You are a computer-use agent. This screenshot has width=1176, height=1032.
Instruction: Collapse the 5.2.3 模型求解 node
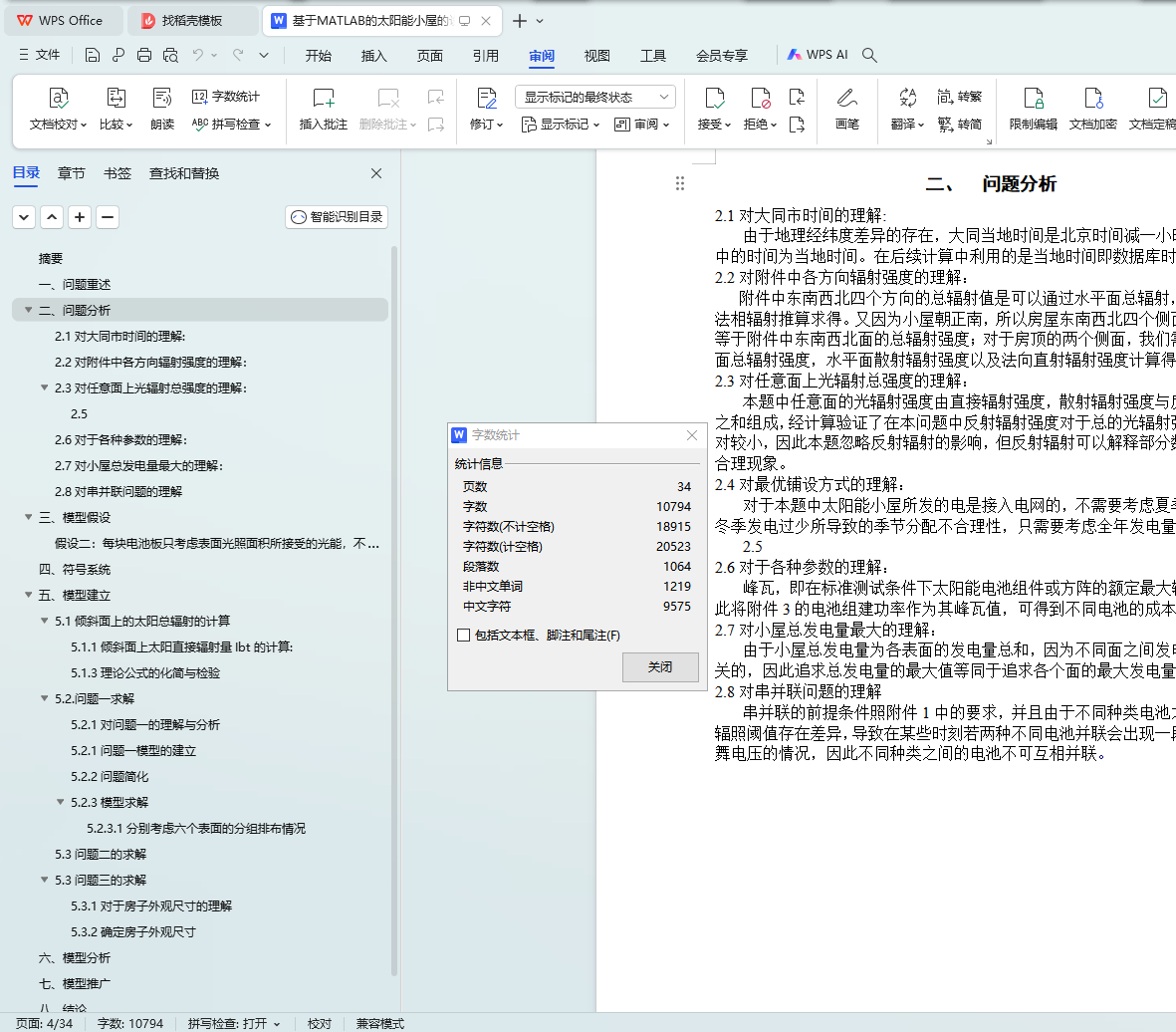click(61, 802)
